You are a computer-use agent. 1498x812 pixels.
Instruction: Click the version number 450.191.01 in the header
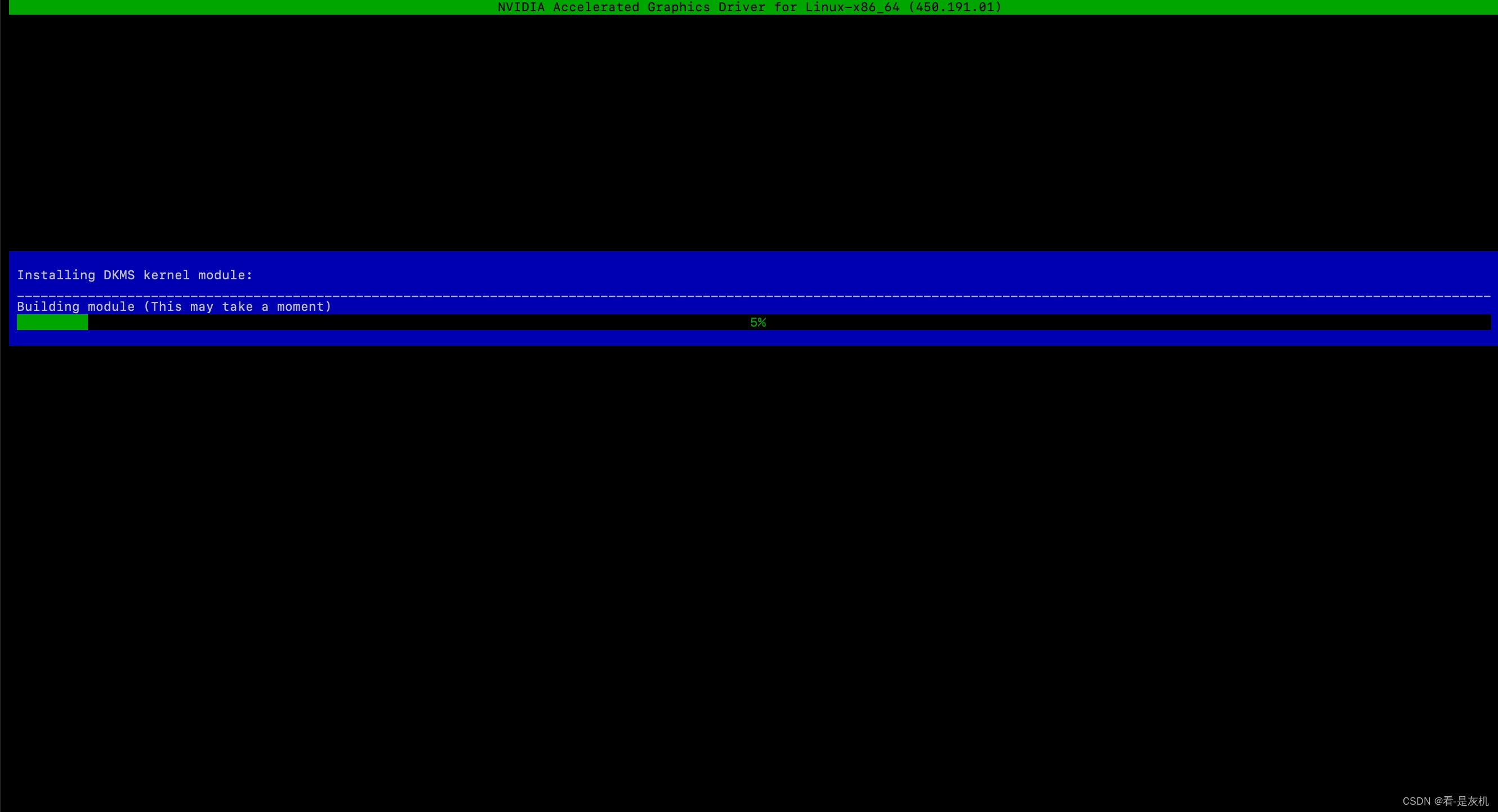pyautogui.click(x=955, y=7)
